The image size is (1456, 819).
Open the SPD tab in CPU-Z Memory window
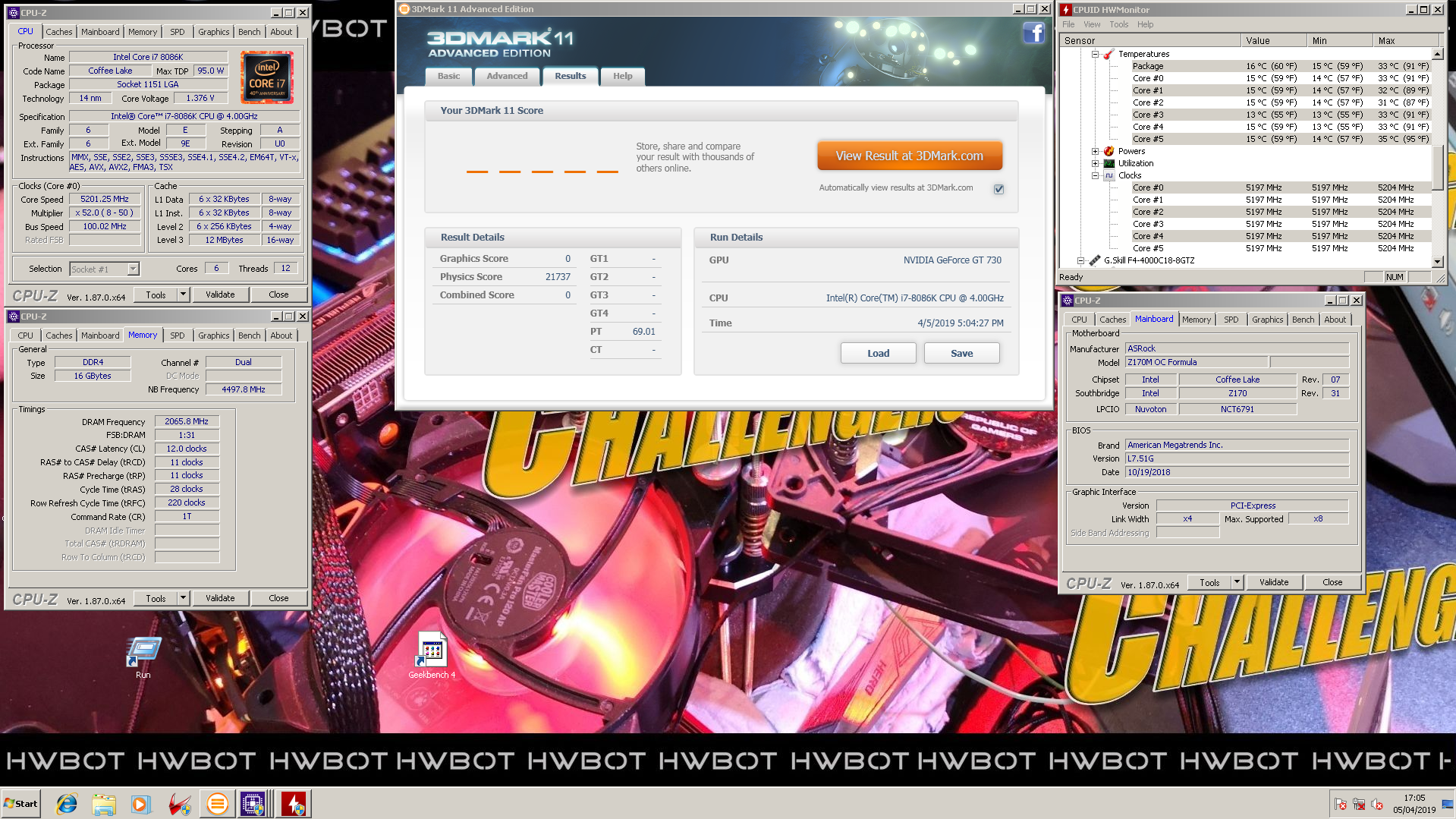(x=177, y=335)
